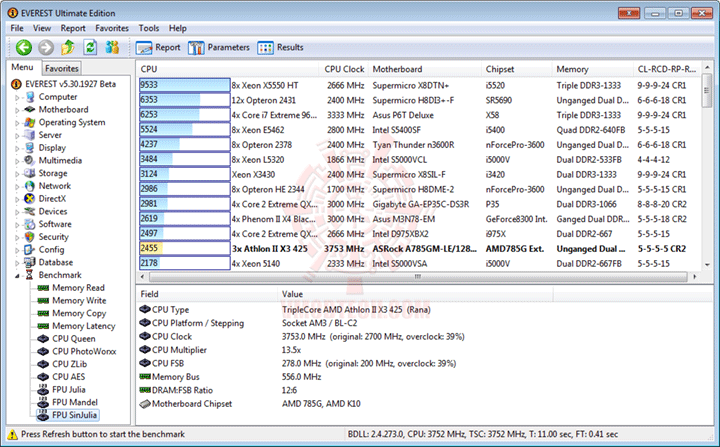Expand the Computer tree node
Viewport: 720px width, 447px height.
coord(17,97)
